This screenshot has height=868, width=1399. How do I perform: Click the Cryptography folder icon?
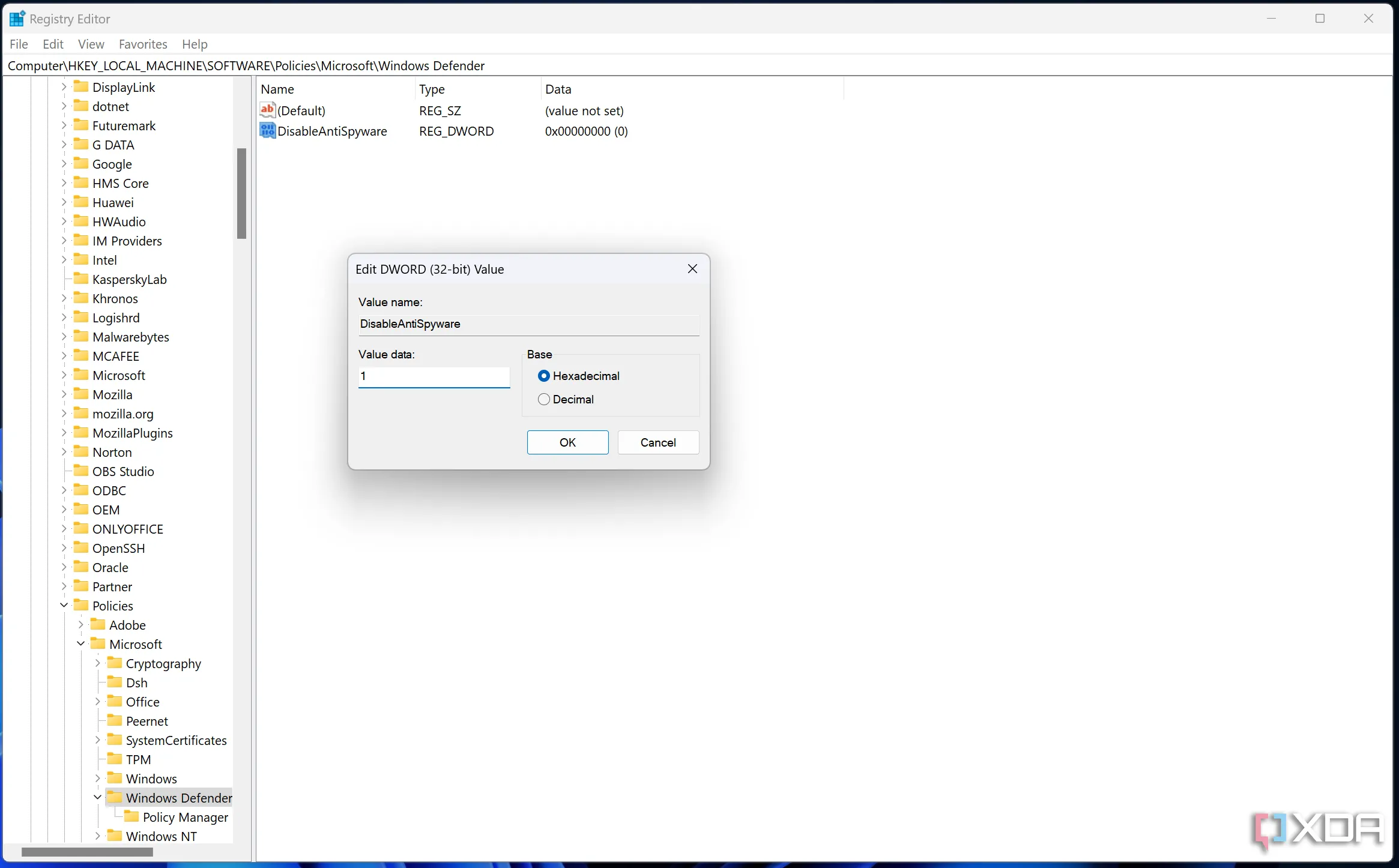[x=115, y=663]
